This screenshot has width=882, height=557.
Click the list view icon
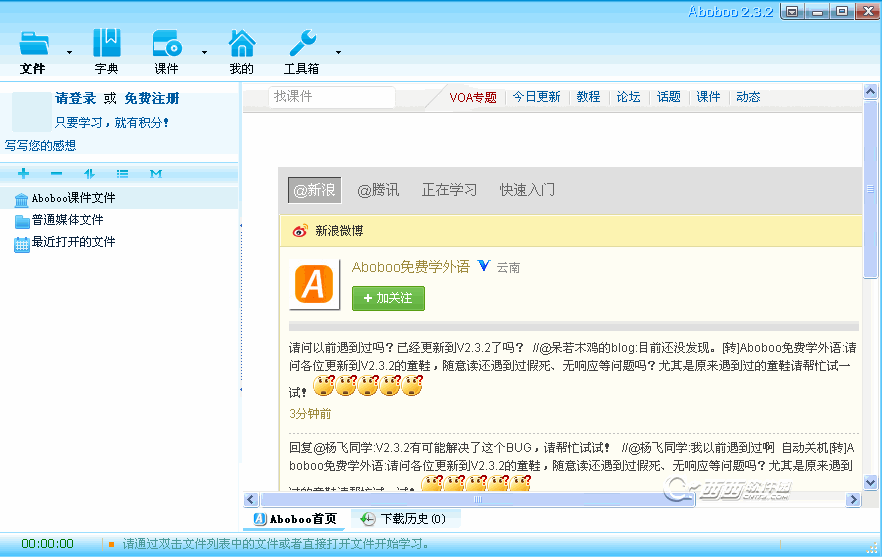(x=123, y=174)
